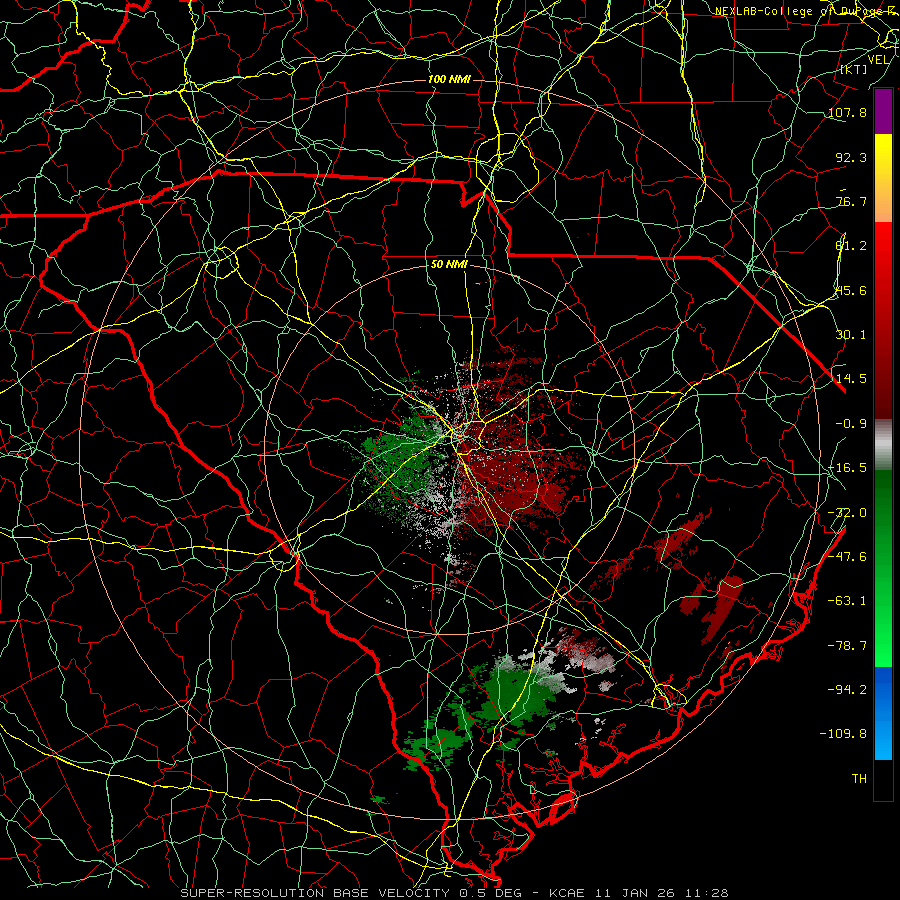Click the 76.7 velocity scale value
The height and width of the screenshot is (900, 900).
tap(851, 201)
